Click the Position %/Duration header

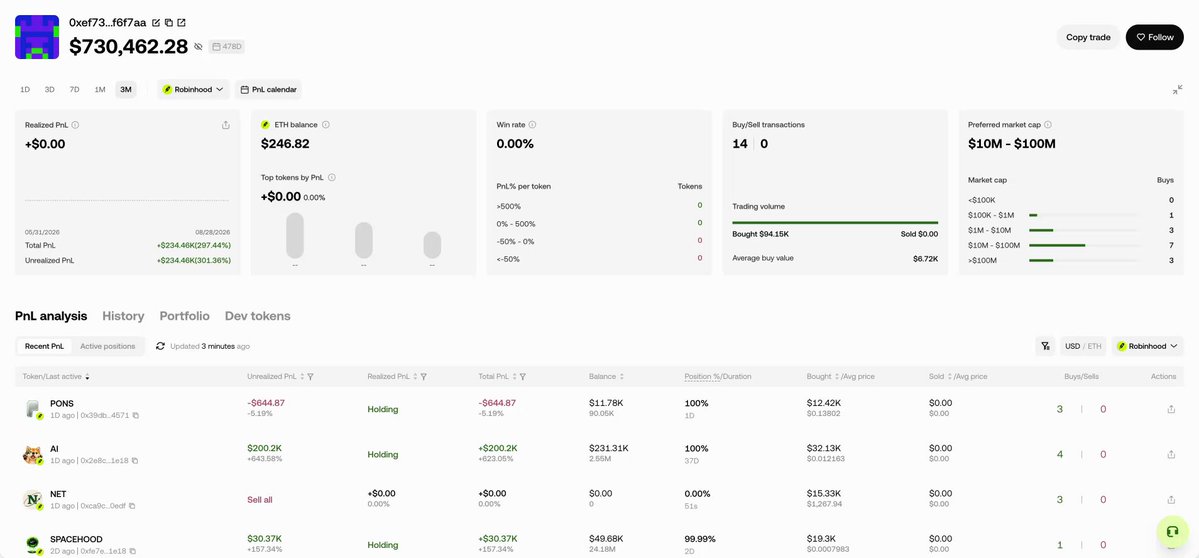717,377
